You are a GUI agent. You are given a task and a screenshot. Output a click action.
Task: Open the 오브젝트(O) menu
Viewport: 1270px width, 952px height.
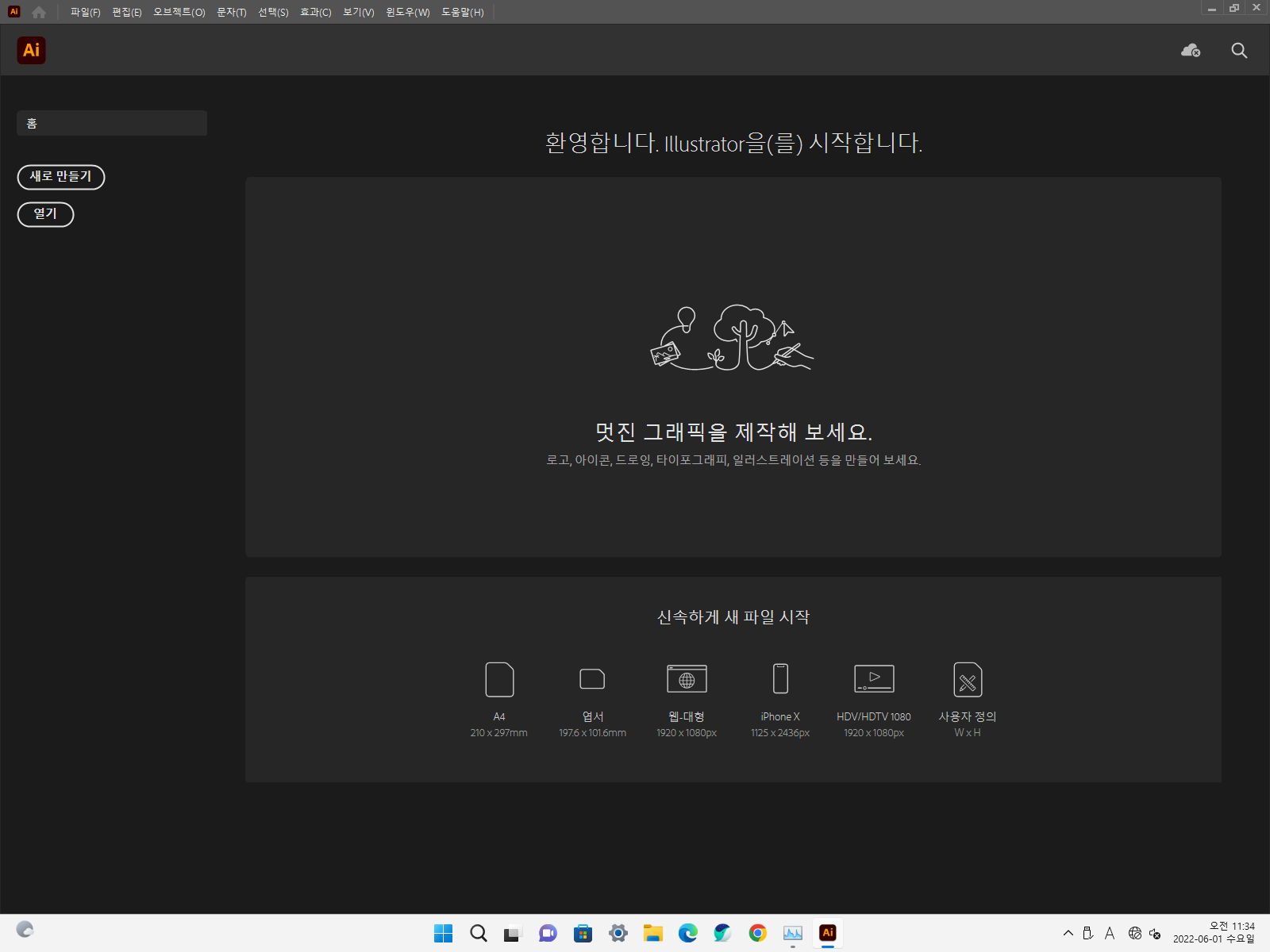coord(179,12)
